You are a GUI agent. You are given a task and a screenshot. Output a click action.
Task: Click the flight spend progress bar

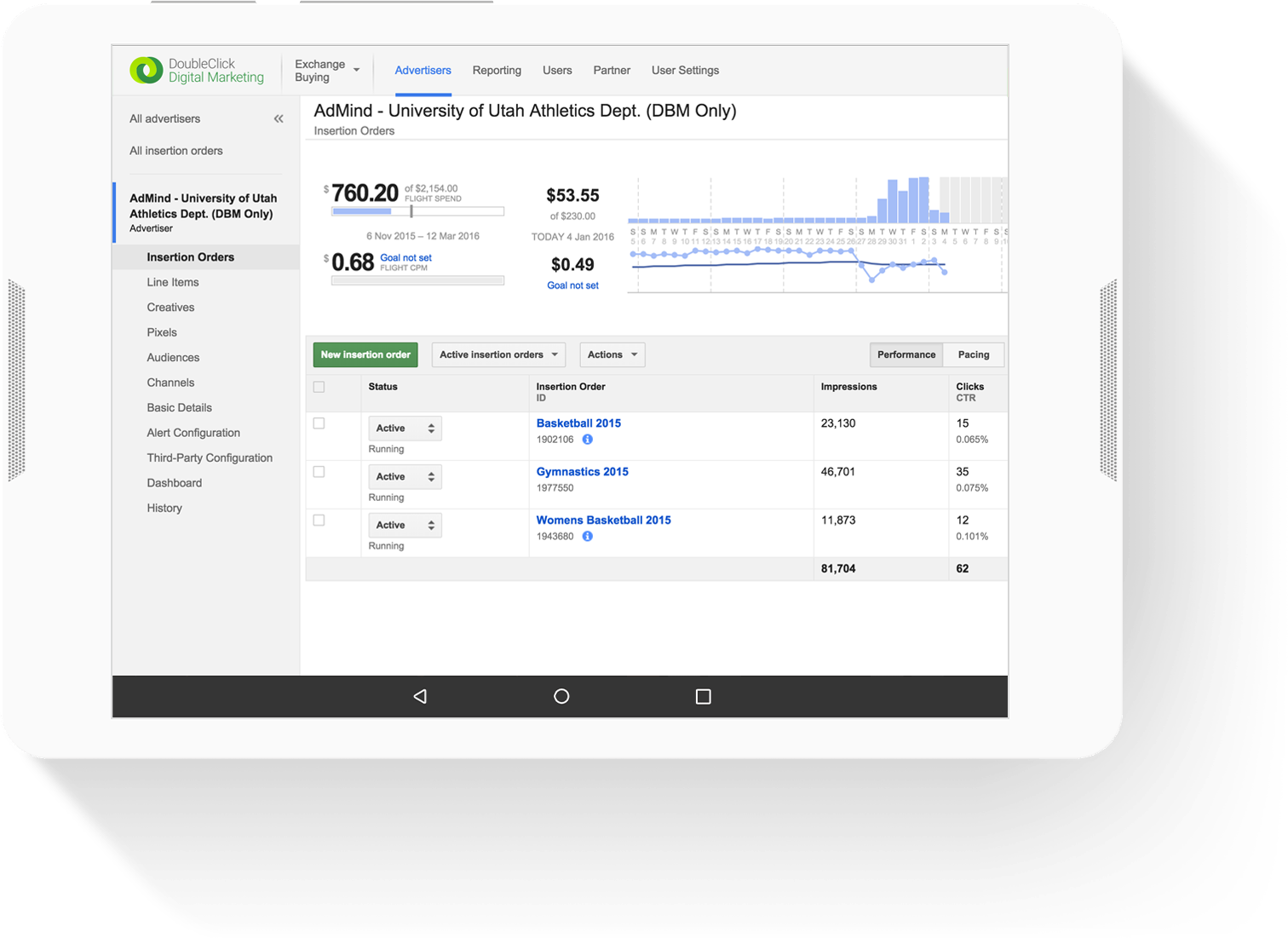[417, 211]
